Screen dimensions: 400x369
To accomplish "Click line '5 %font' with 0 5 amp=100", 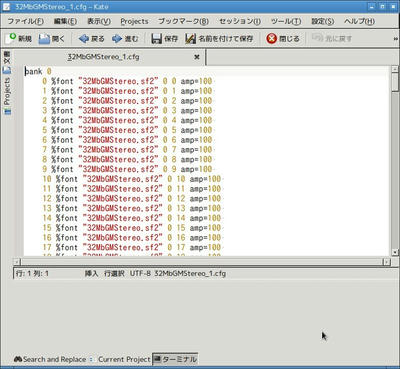I will [127, 130].
